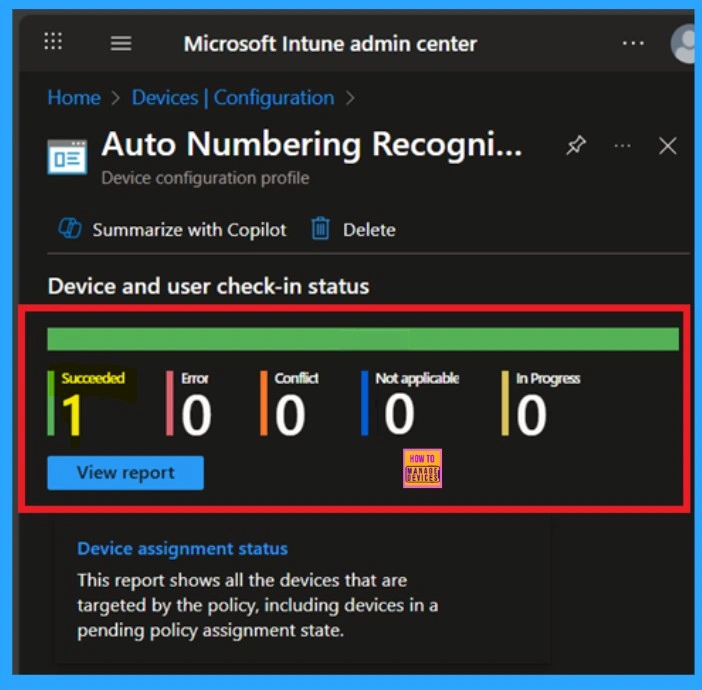Click the Not applicable status label

point(417,379)
